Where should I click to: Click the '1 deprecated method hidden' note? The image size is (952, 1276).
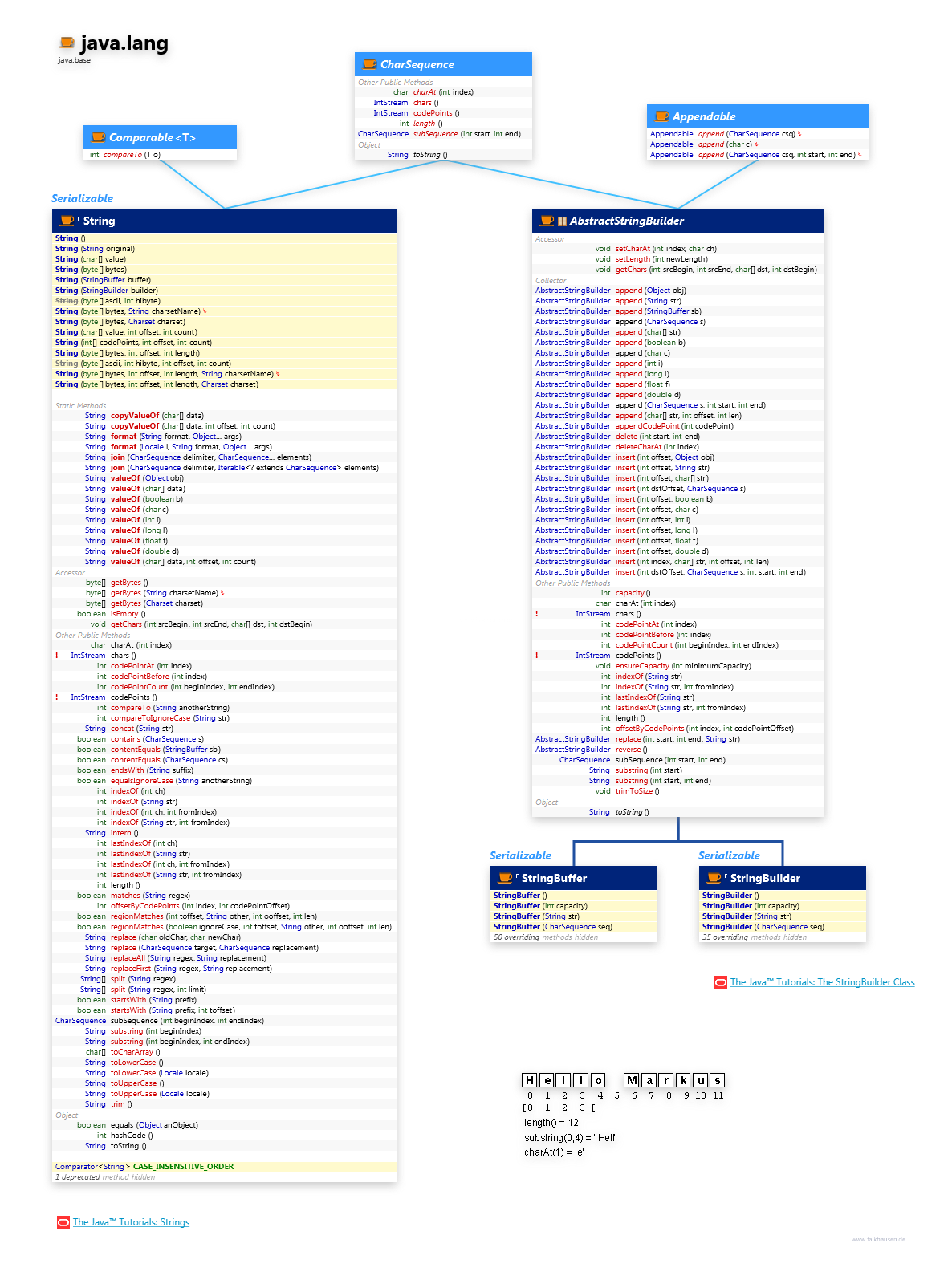coord(105,1177)
